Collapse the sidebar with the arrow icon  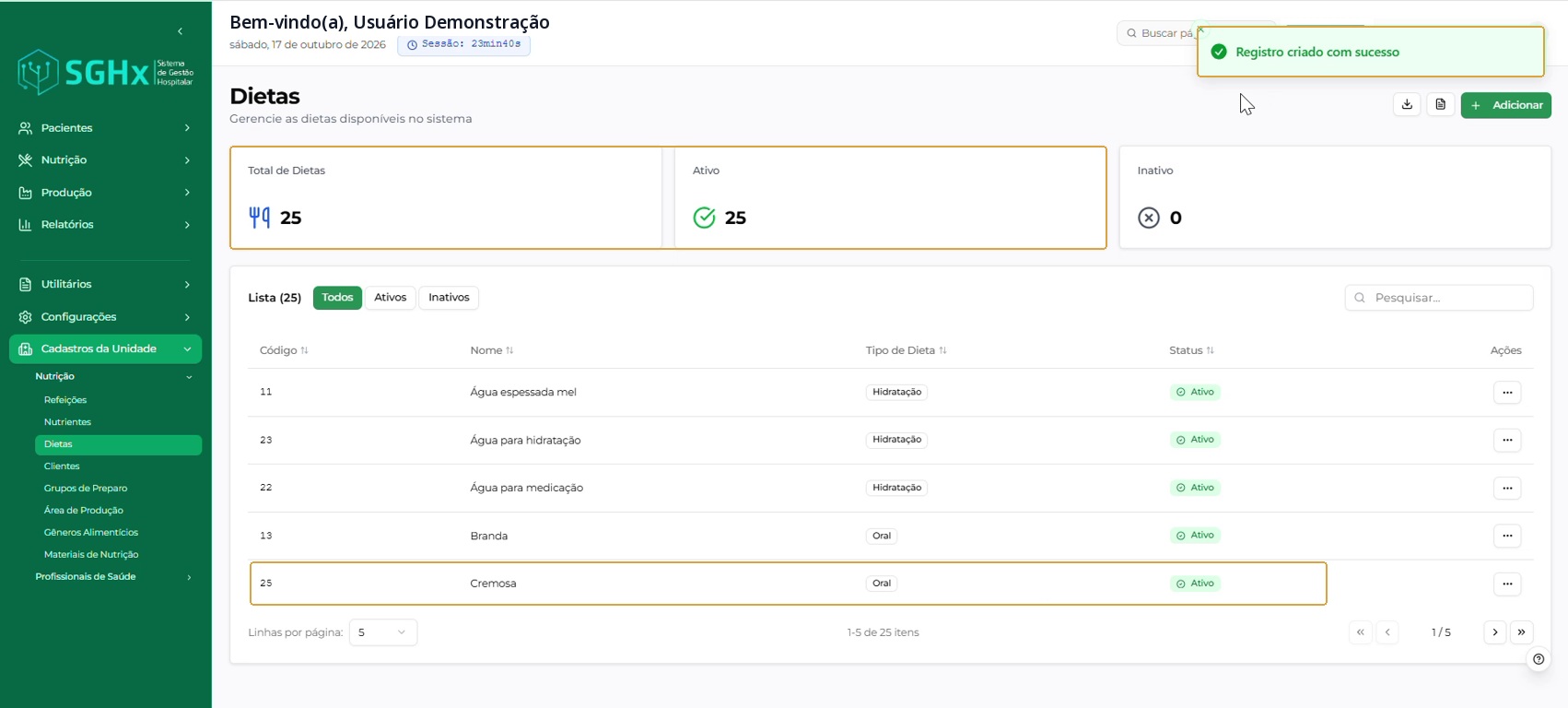click(180, 31)
